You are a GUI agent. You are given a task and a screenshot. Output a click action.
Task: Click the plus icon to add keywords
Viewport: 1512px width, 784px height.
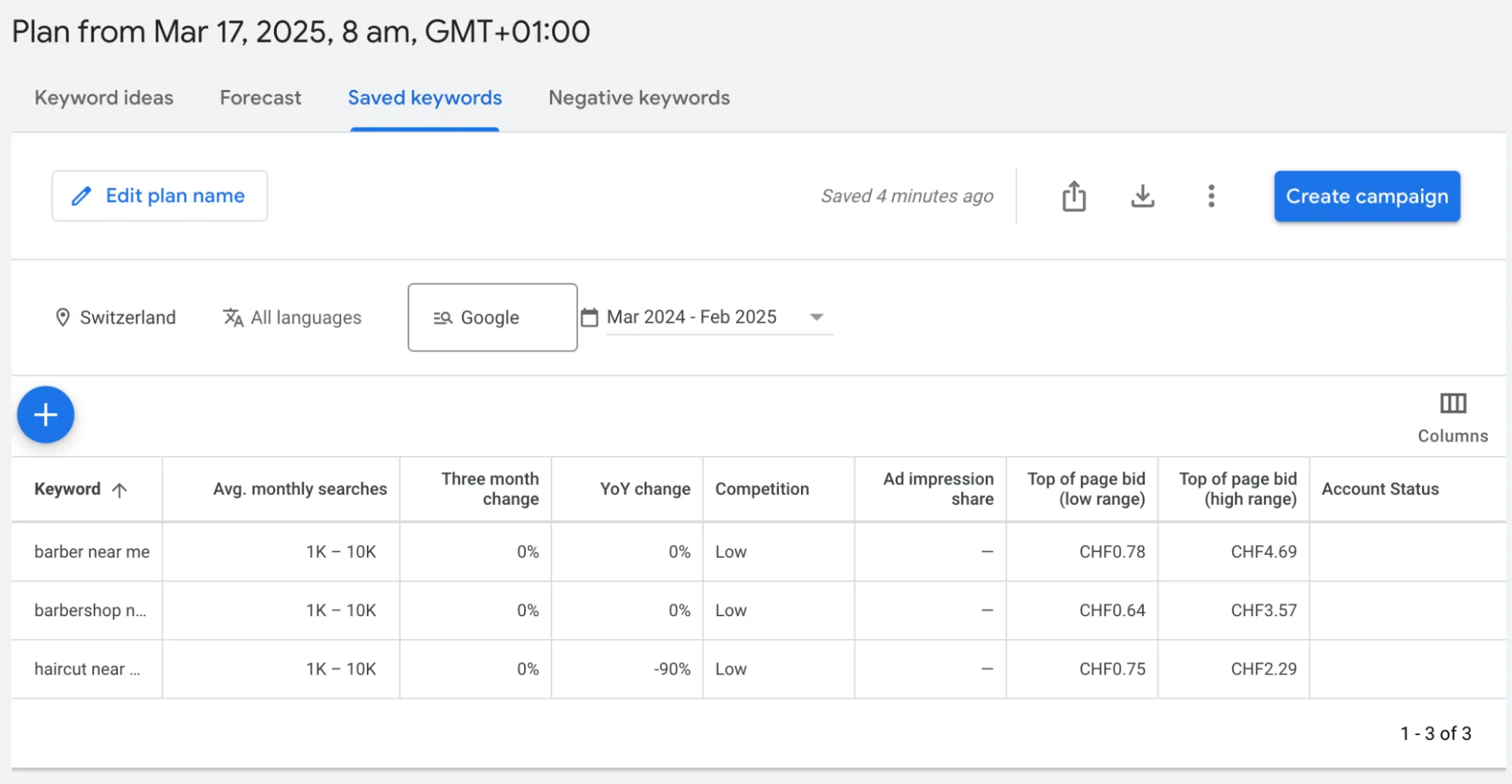point(45,414)
